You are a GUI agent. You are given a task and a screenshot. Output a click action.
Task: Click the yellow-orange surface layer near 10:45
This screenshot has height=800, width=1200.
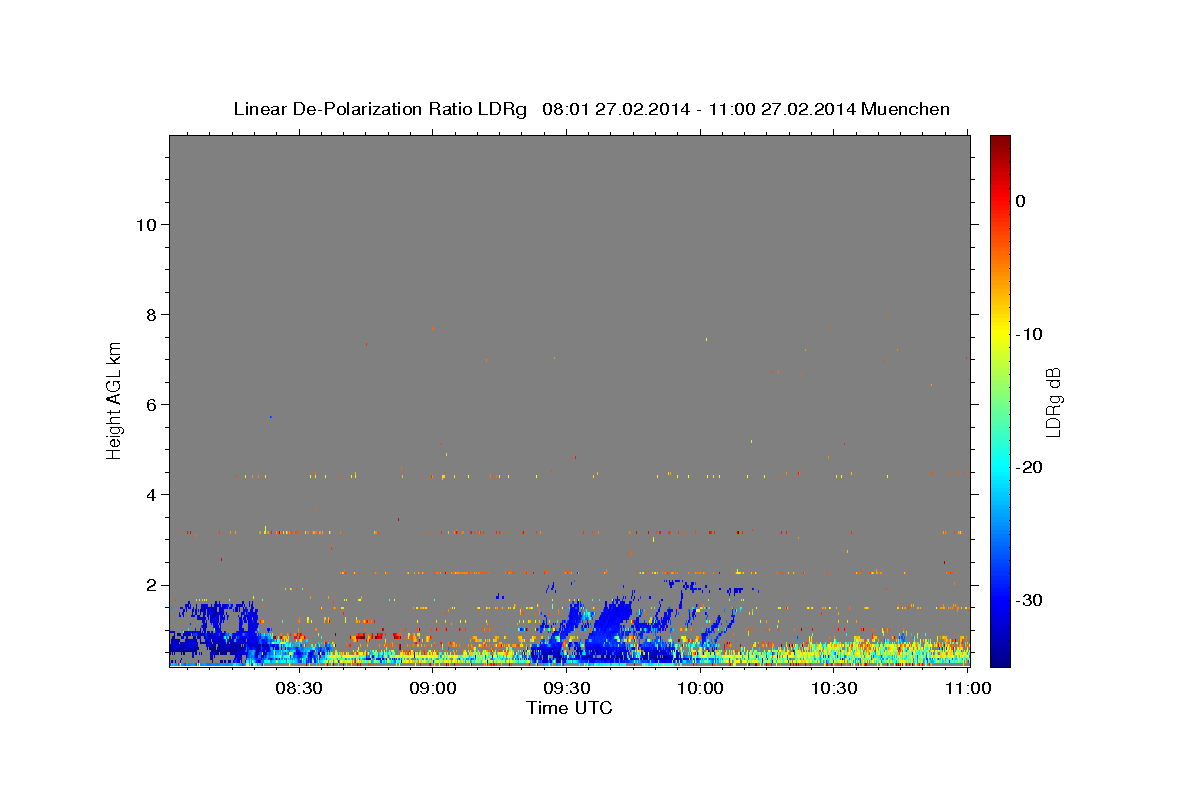click(x=900, y=652)
